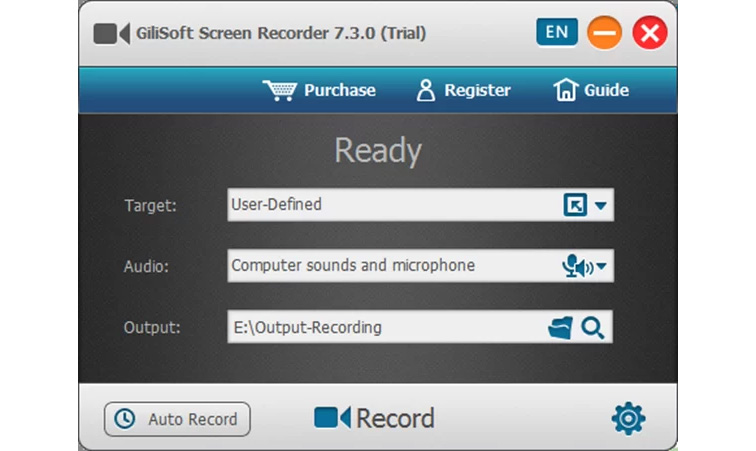The image size is (756, 451).
Task: Expand the Target dropdown arrow
Action: click(600, 205)
